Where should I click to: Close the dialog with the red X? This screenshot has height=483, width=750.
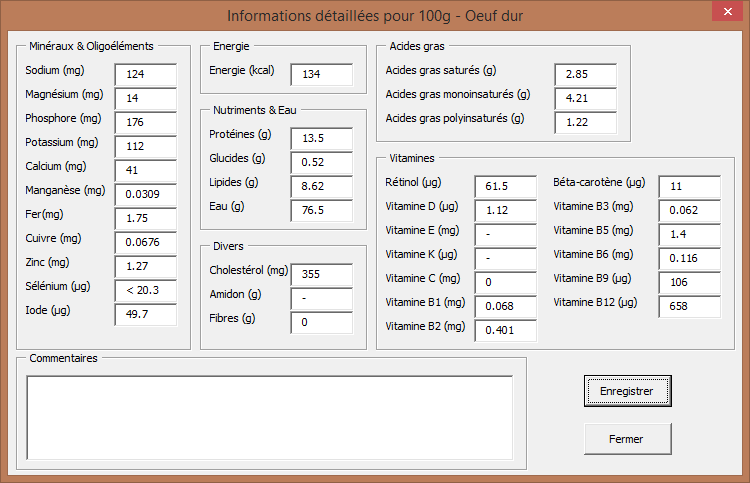point(728,11)
